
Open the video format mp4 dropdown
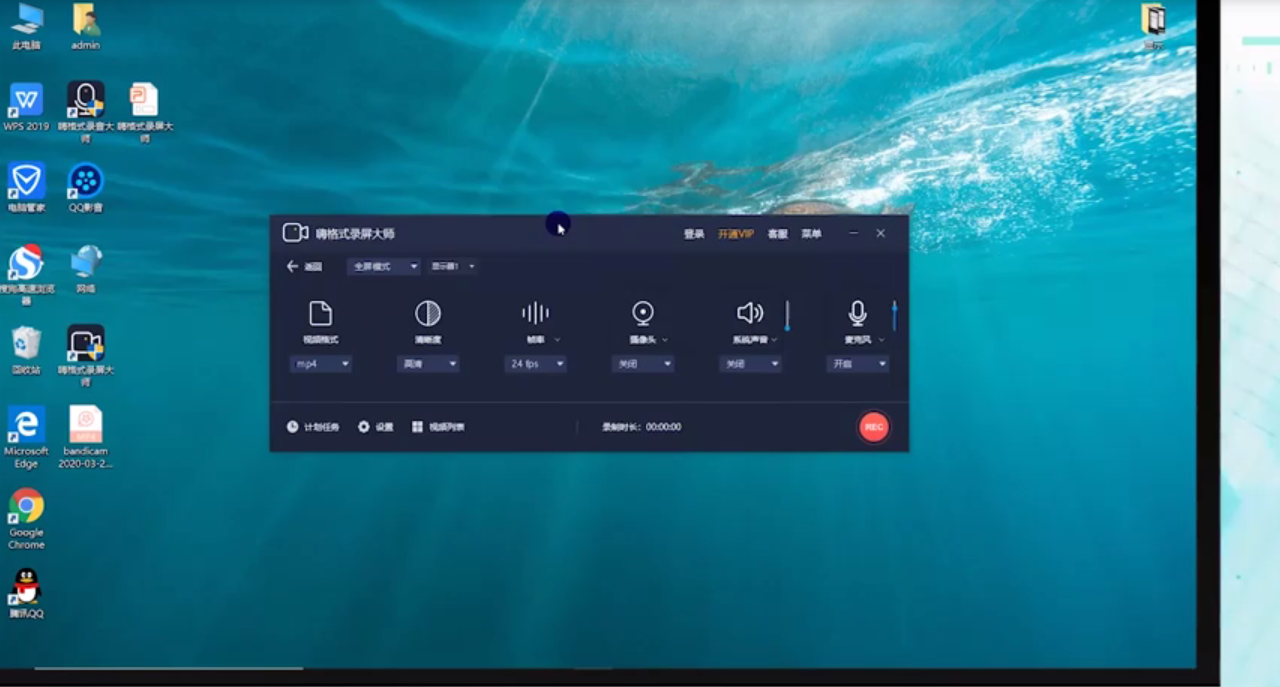coord(321,364)
